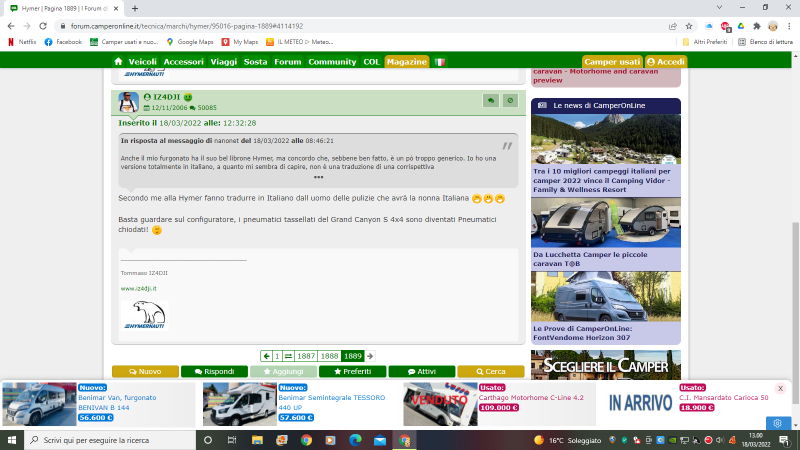Click the Windows taskbar search box
Screen dimensions: 800x450
pos(110,440)
